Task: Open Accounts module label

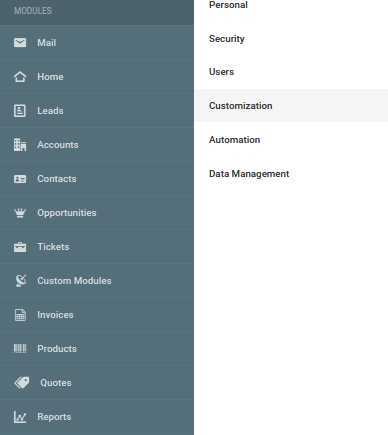Action: point(58,145)
